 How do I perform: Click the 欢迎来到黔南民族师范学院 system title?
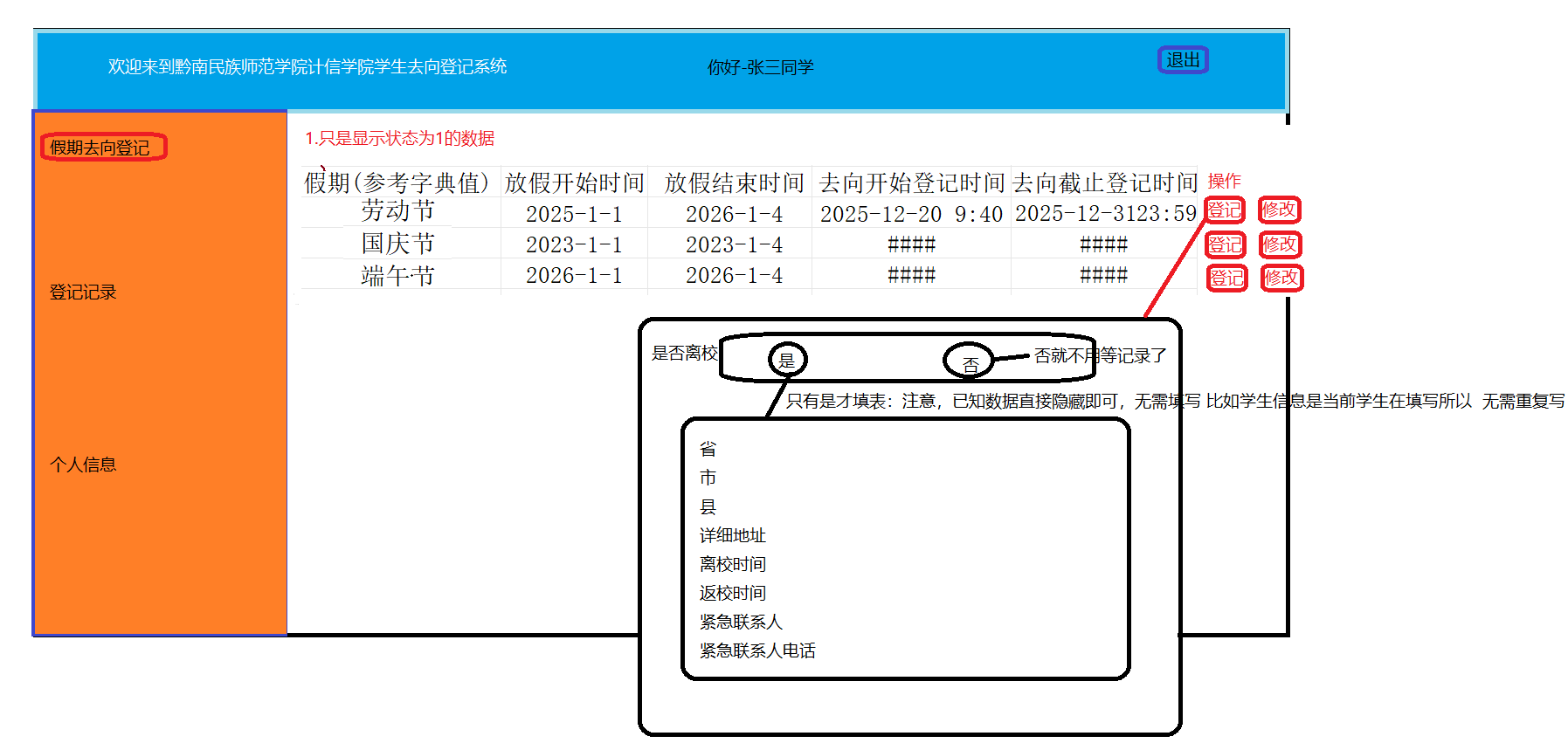[x=307, y=66]
